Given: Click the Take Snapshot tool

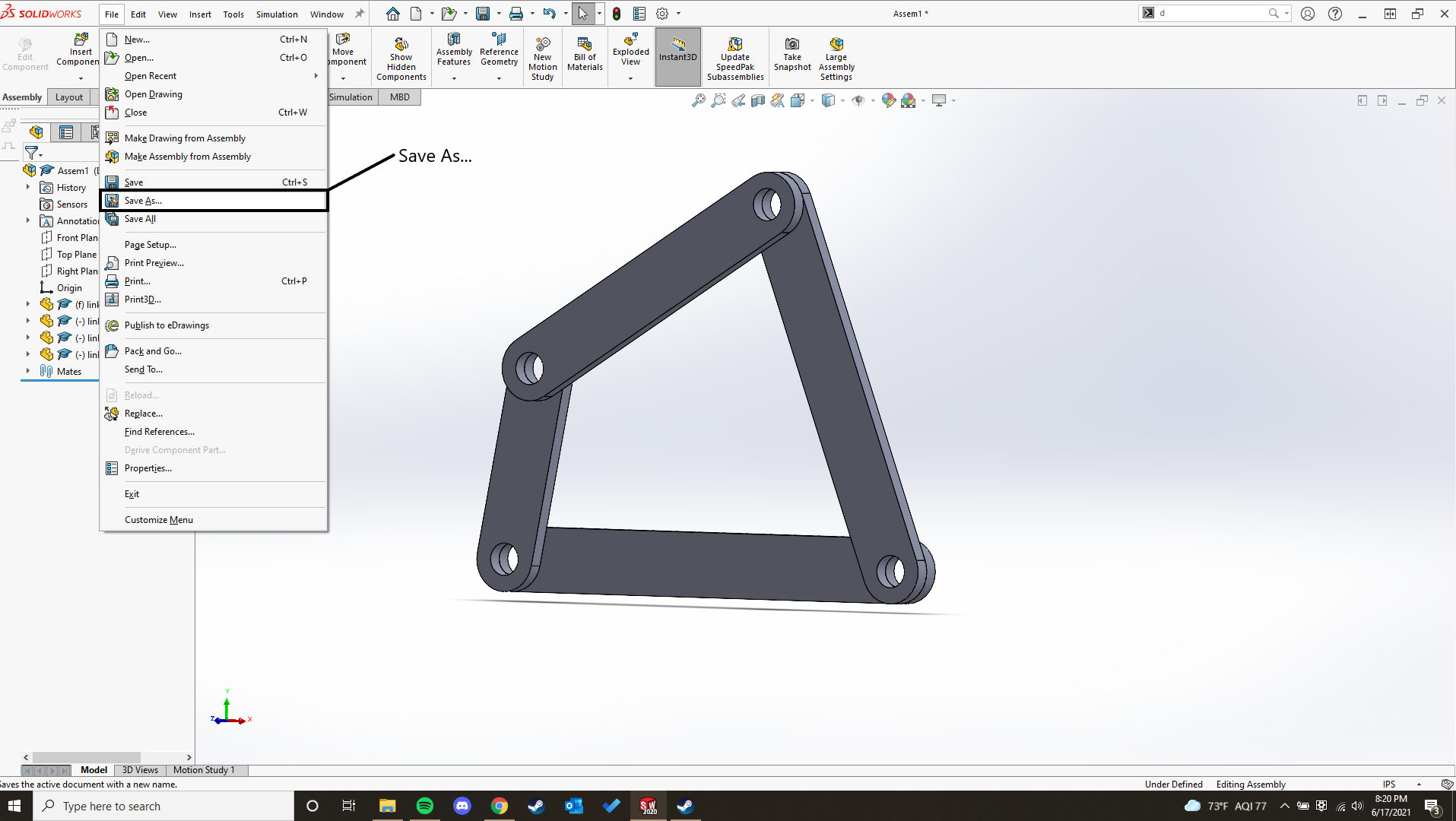Looking at the screenshot, I should click(791, 53).
